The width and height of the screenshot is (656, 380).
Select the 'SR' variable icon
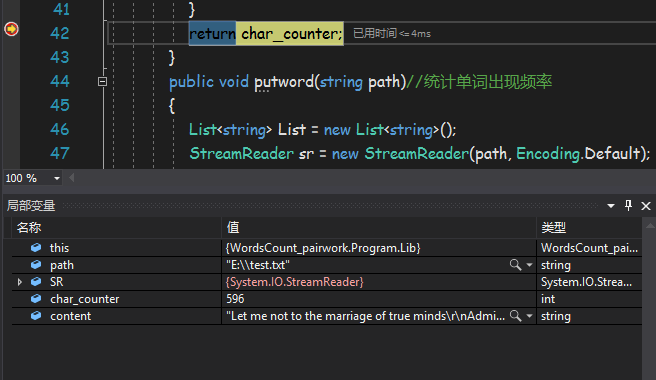(x=36, y=282)
